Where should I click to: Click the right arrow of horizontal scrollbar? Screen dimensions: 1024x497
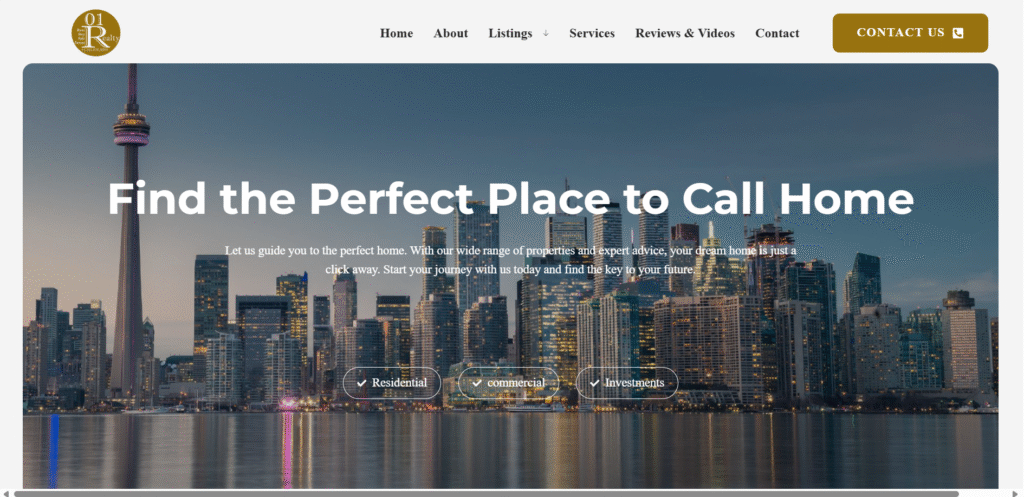1017,494
